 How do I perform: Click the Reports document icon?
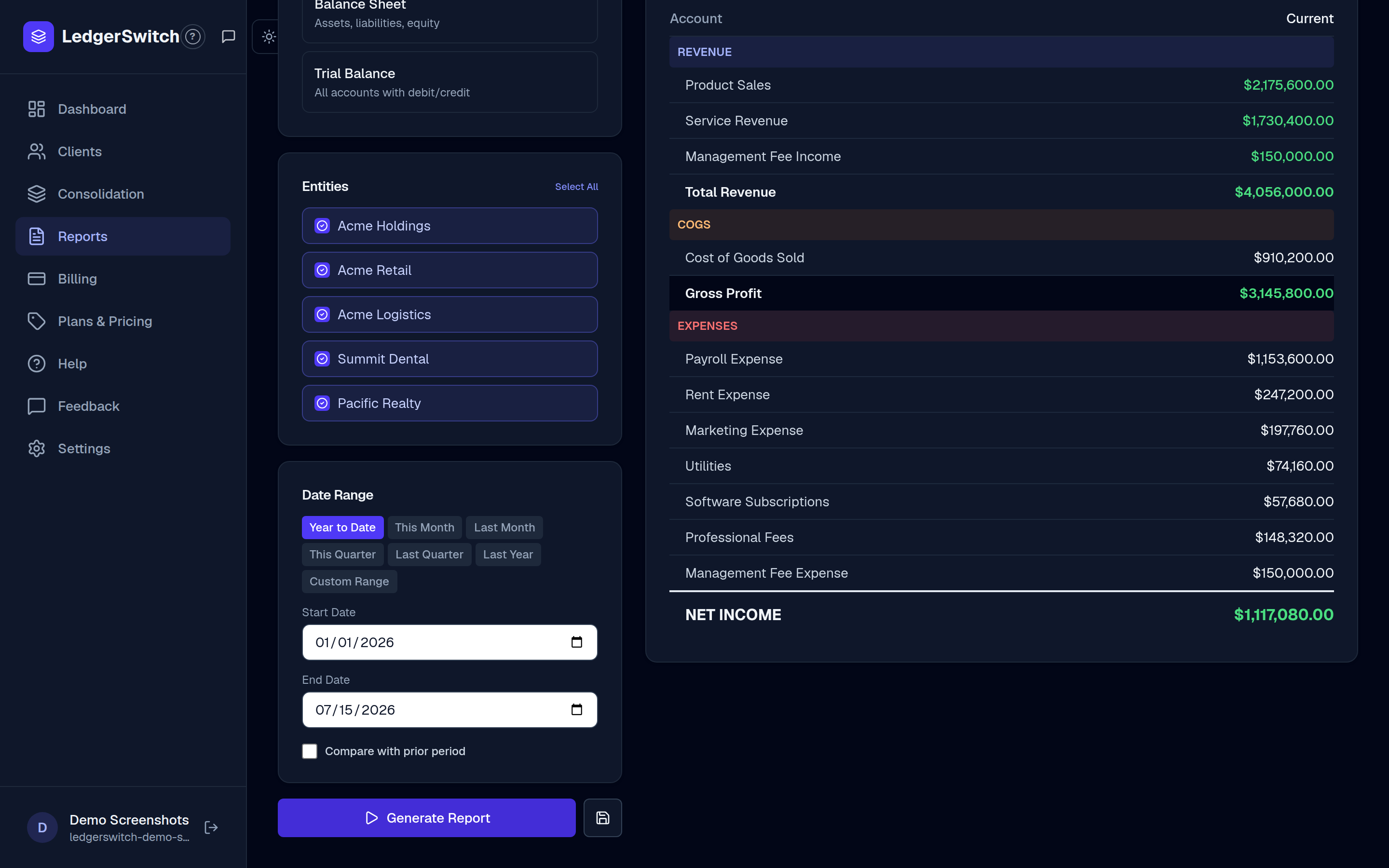37,236
